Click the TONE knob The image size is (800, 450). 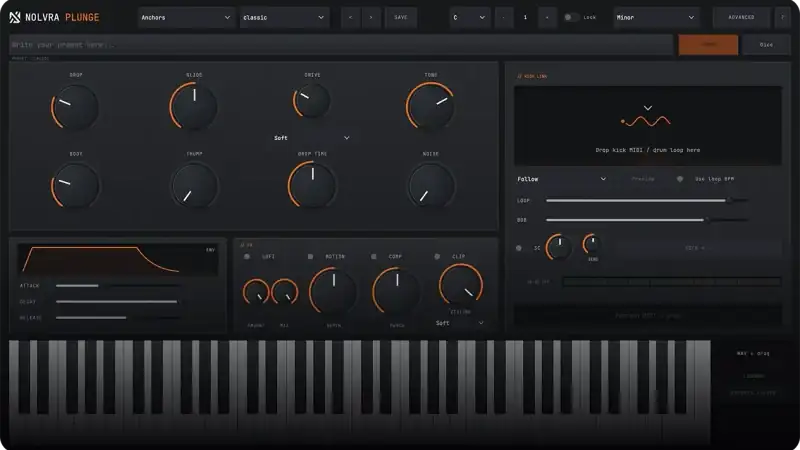pyautogui.click(x=431, y=106)
